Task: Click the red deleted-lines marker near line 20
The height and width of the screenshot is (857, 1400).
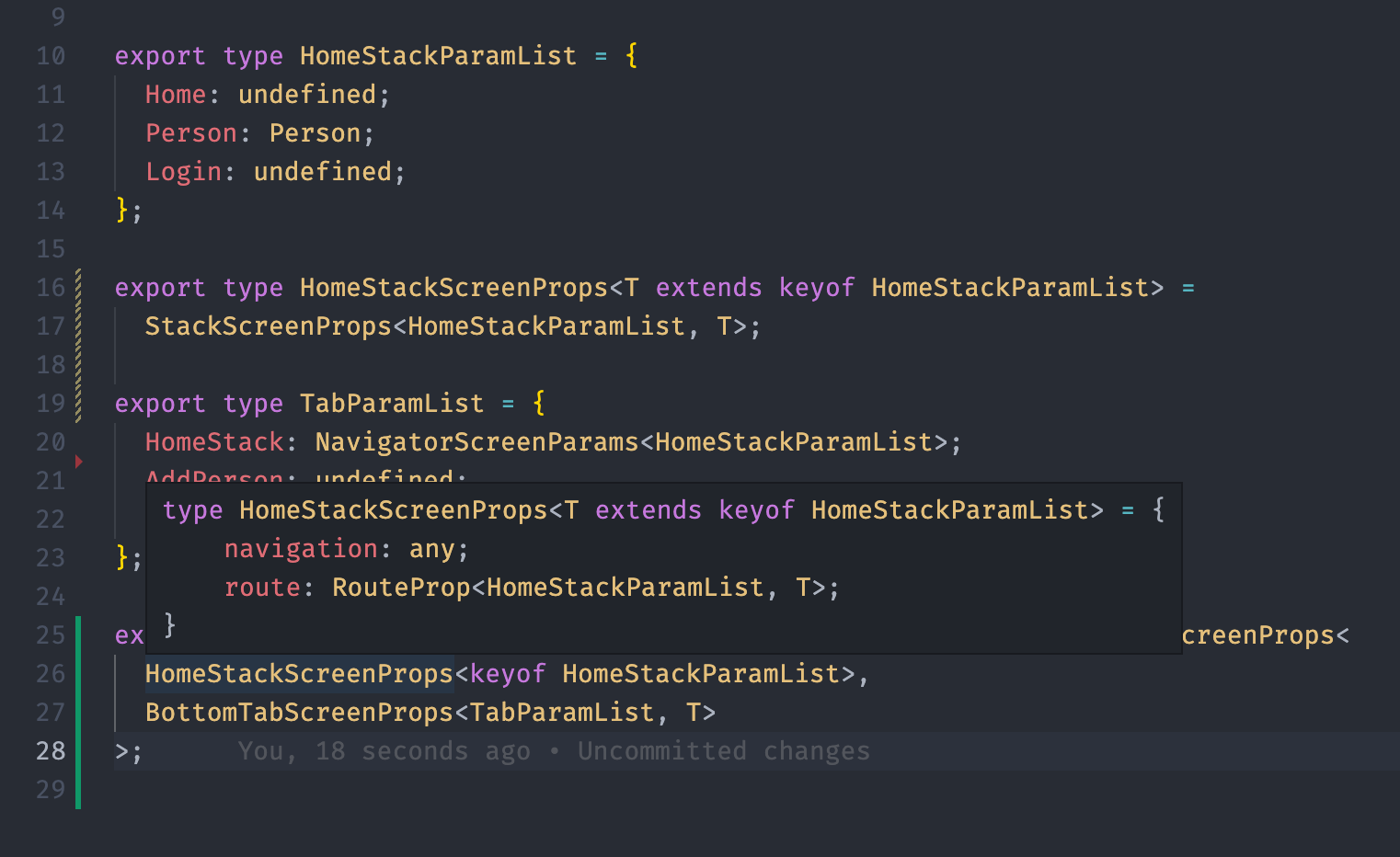Action: tap(79, 462)
